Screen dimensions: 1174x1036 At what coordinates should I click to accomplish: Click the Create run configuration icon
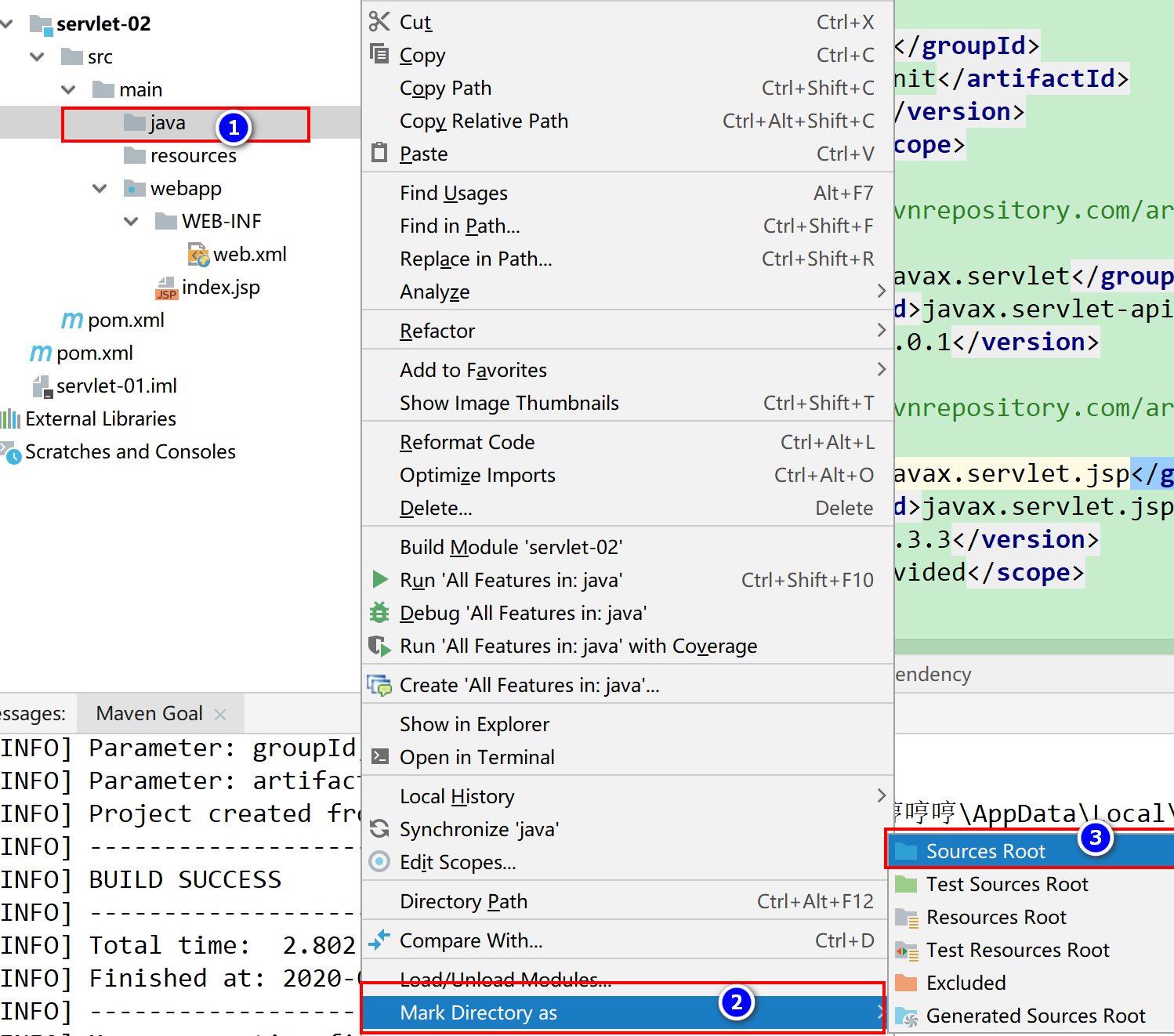click(379, 685)
